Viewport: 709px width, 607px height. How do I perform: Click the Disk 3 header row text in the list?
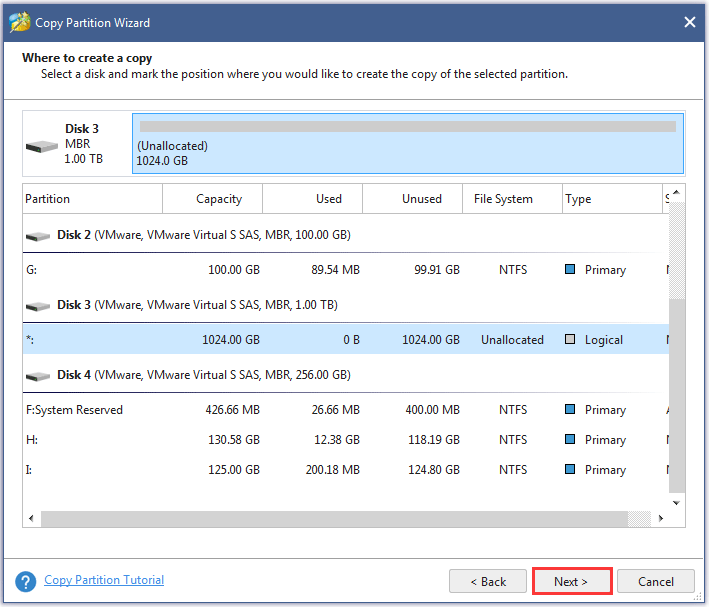tap(198, 305)
